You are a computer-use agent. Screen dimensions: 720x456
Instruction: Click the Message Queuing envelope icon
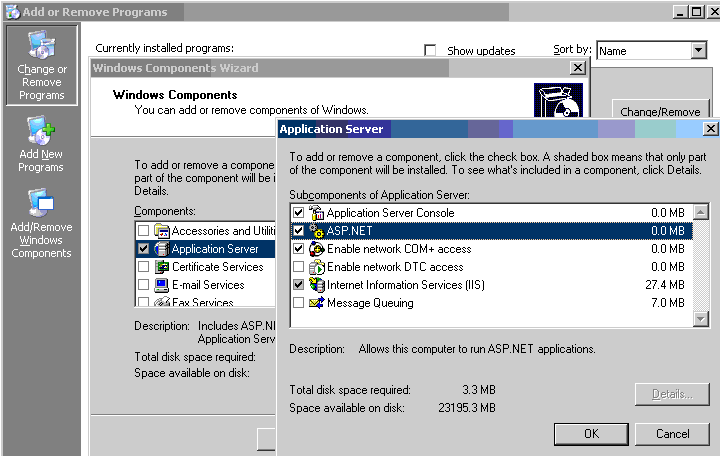(x=316, y=303)
